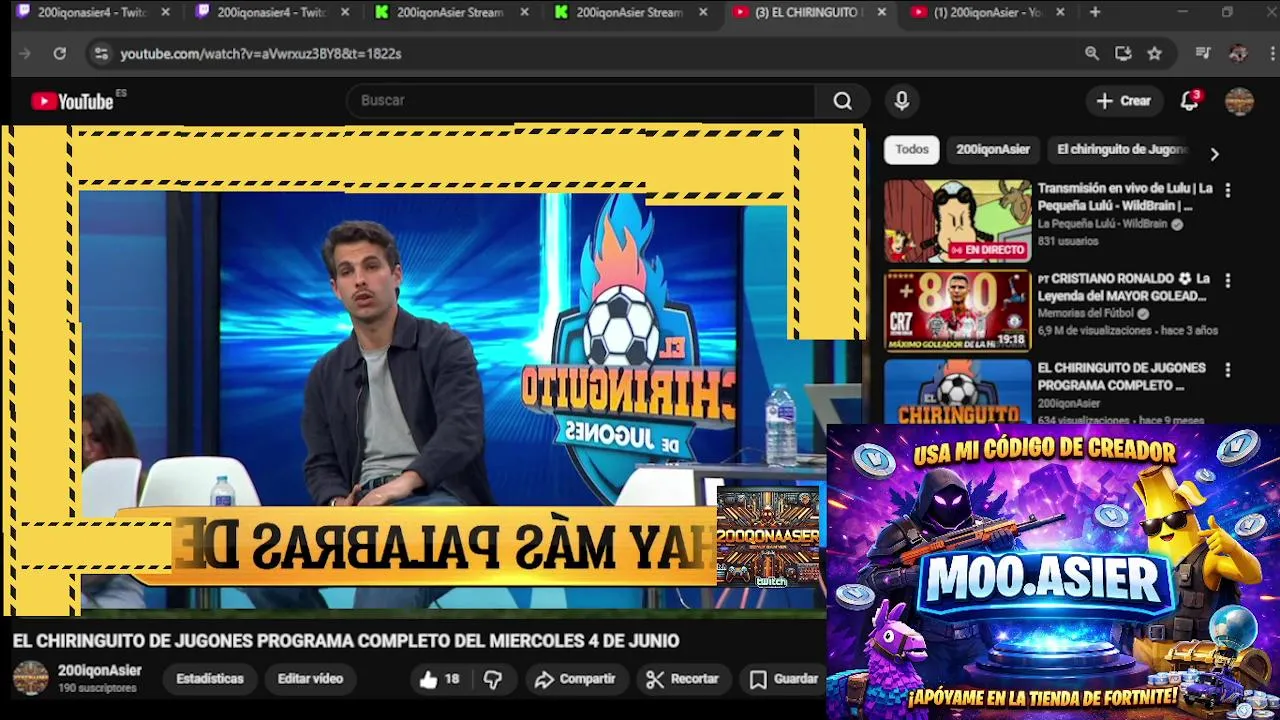The width and height of the screenshot is (1280, 720).
Task: Go to YouTube home via logo
Action: tap(72, 101)
